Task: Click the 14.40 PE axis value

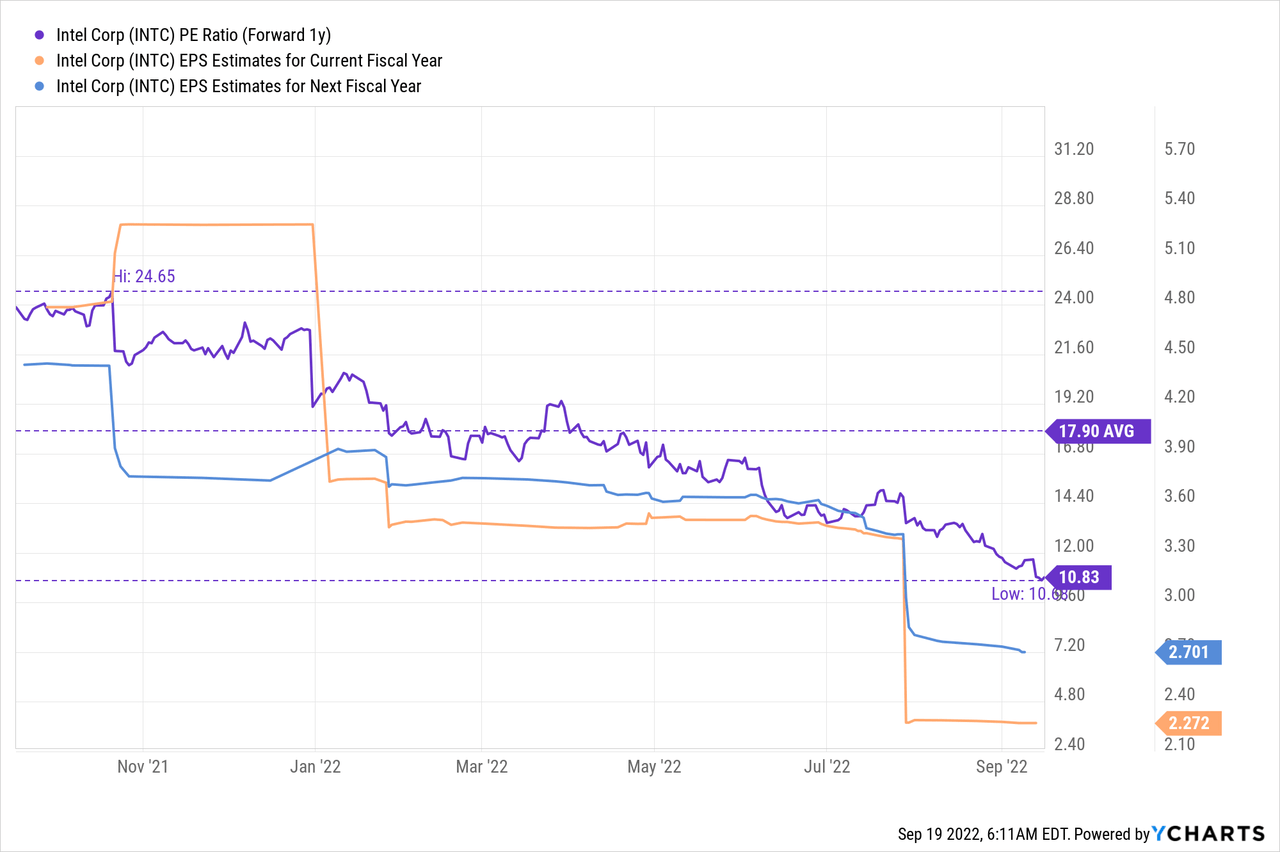Action: click(x=1075, y=497)
